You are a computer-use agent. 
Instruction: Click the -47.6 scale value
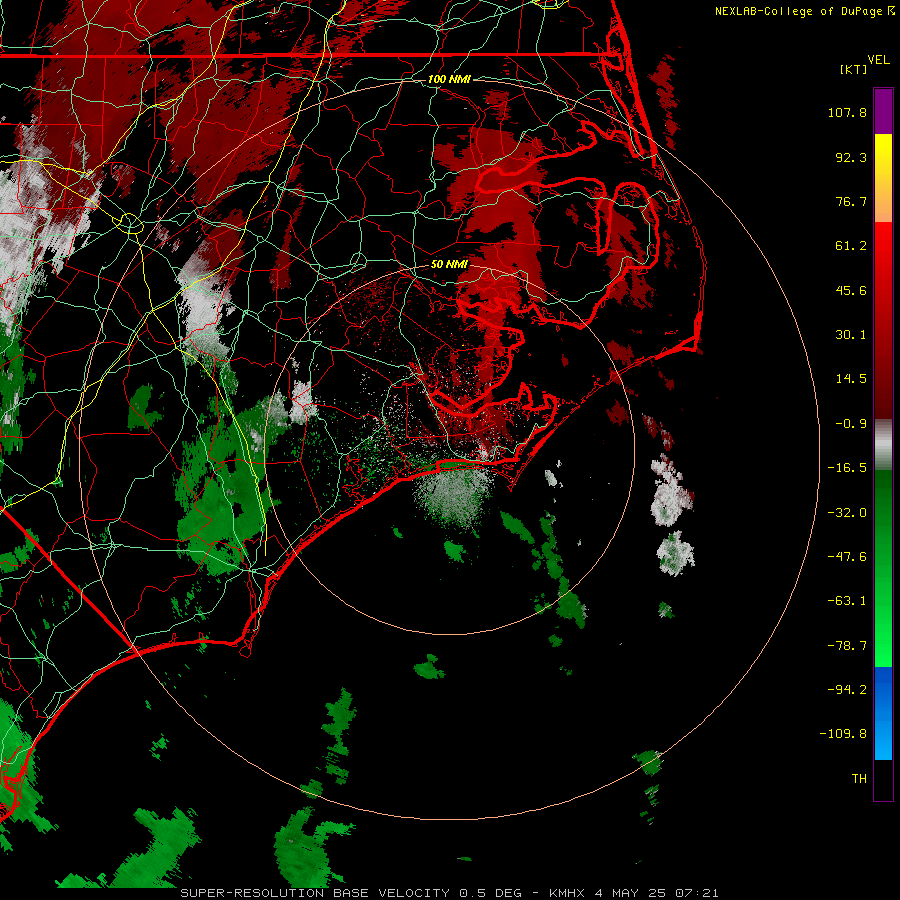[847, 557]
